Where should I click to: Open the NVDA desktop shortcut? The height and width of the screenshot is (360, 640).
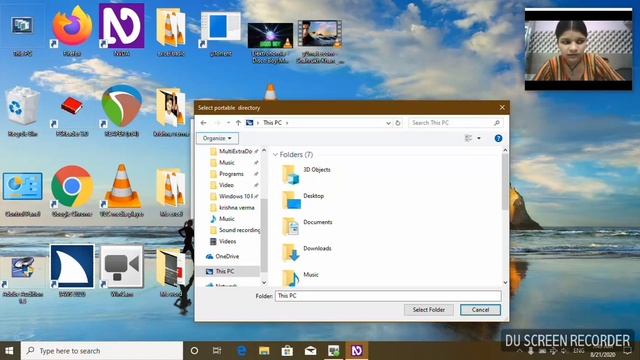122,31
